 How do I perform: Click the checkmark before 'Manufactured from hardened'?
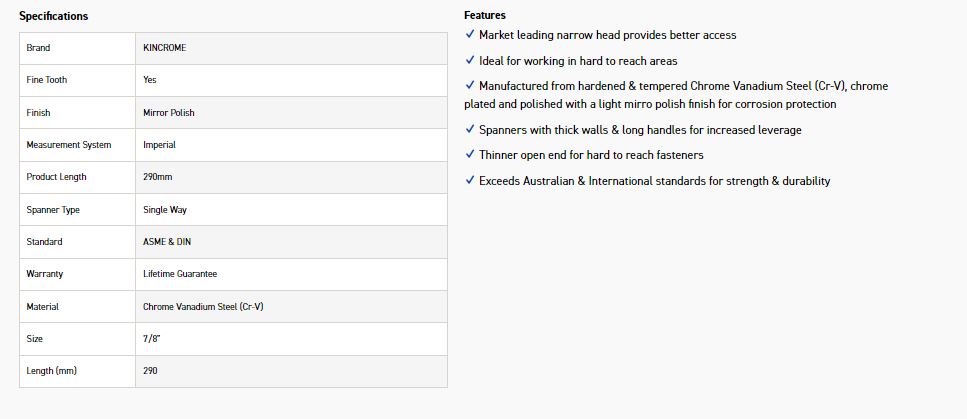click(470, 86)
